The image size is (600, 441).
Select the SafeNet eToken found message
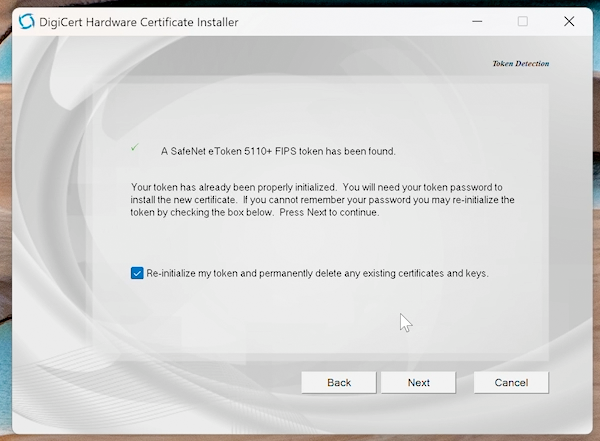[279, 152]
